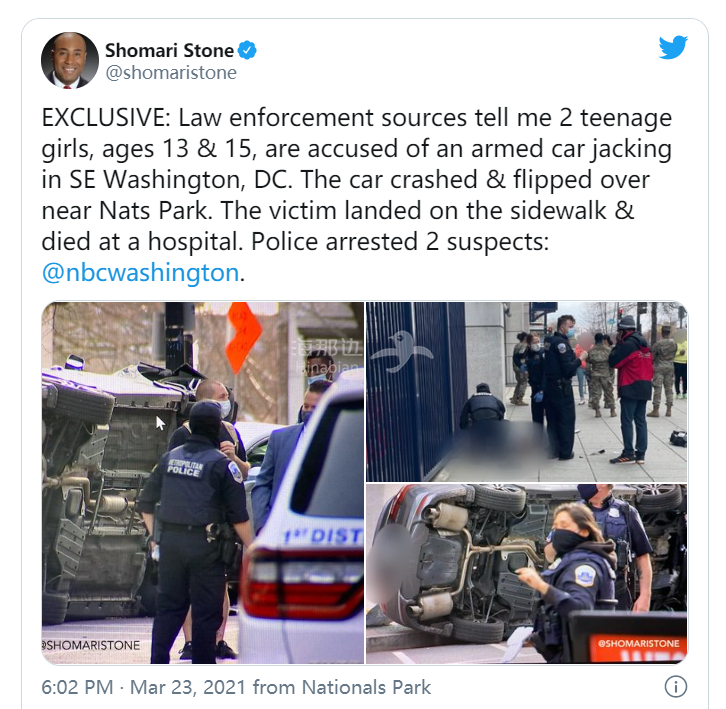726x709 pixels.
Task: Click the orange @SHOMARISTONE watermark banner
Action: point(638,644)
